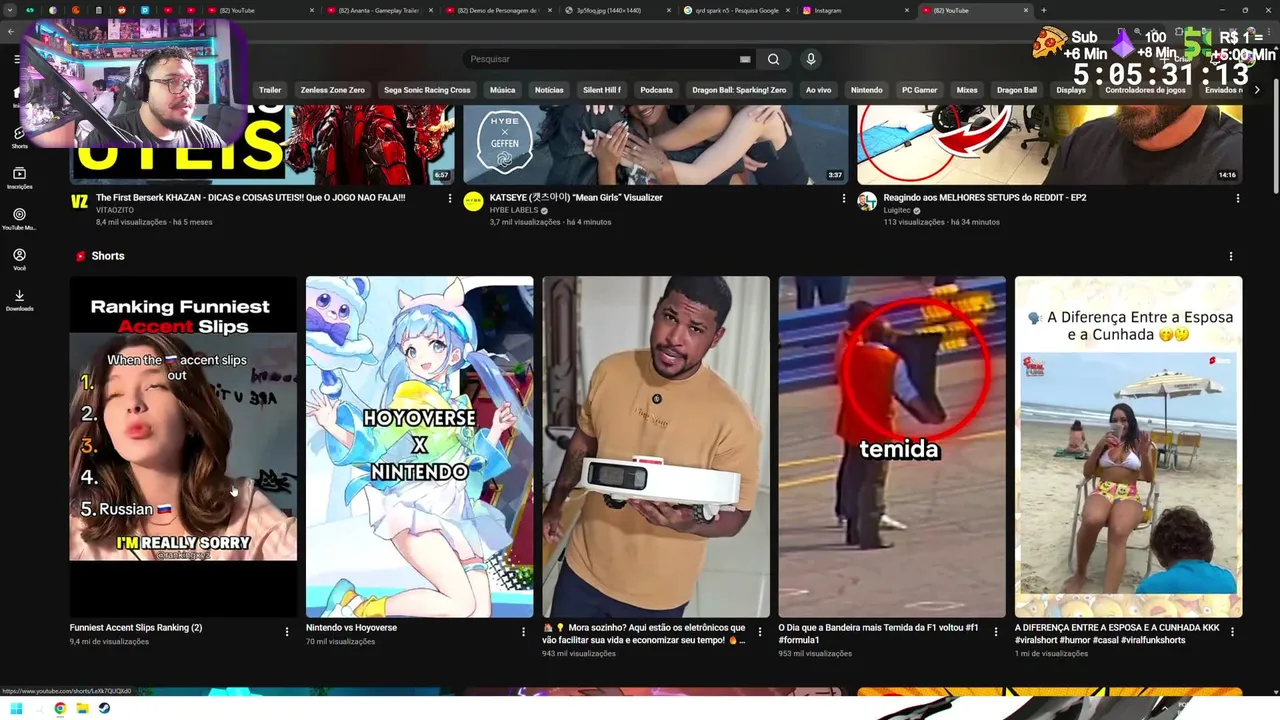Open new browser tab with plus button
This screenshot has height=720, width=1280.
pos(1043,10)
